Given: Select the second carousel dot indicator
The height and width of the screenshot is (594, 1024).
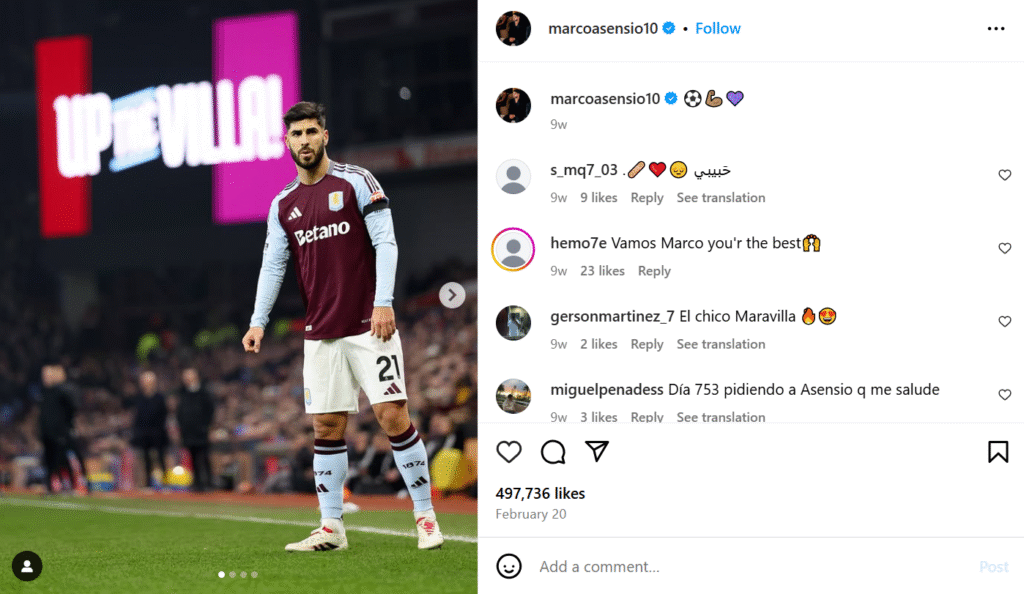Looking at the screenshot, I should pos(233,575).
